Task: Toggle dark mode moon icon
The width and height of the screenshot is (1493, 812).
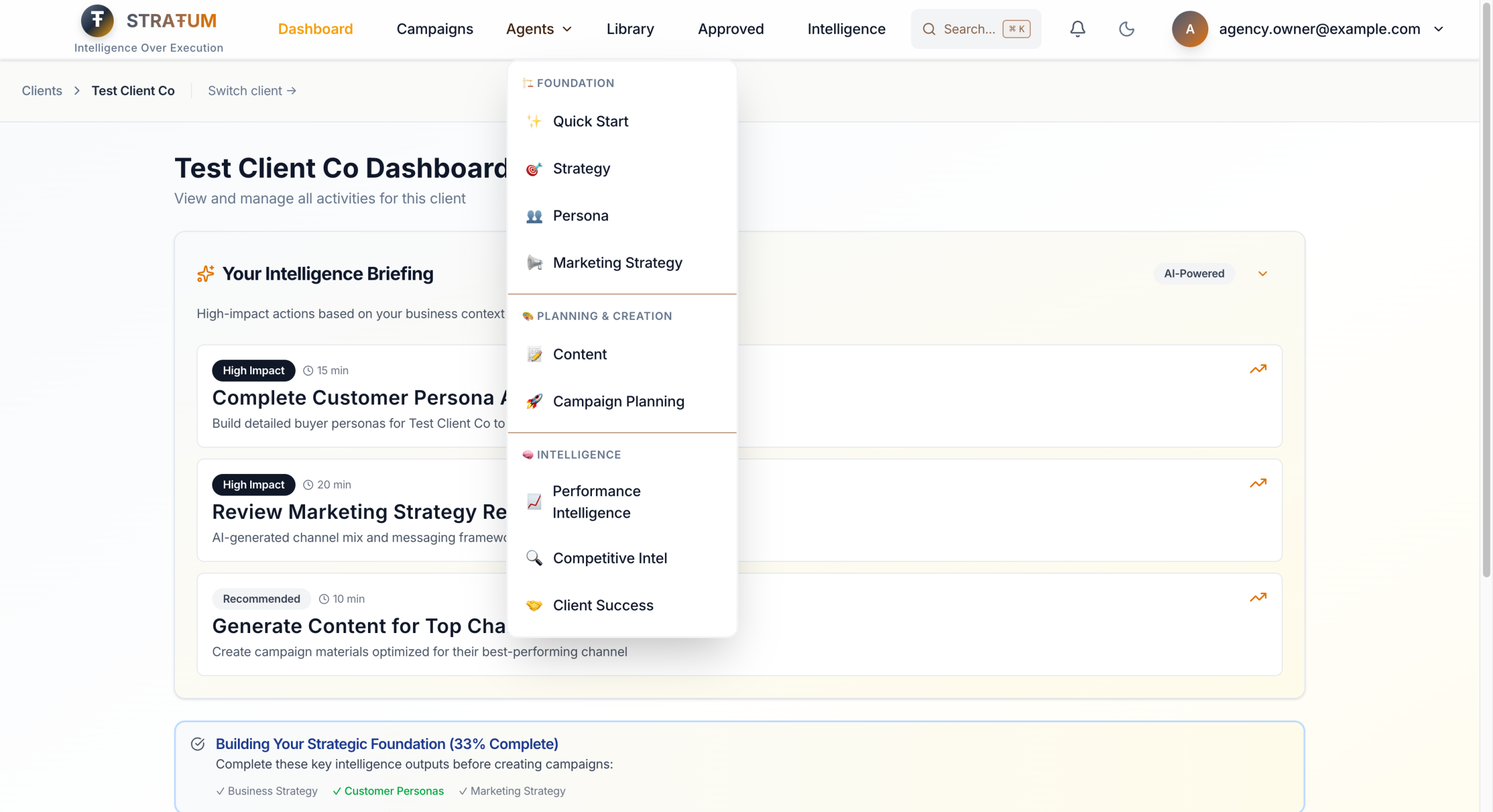Action: tap(1126, 29)
